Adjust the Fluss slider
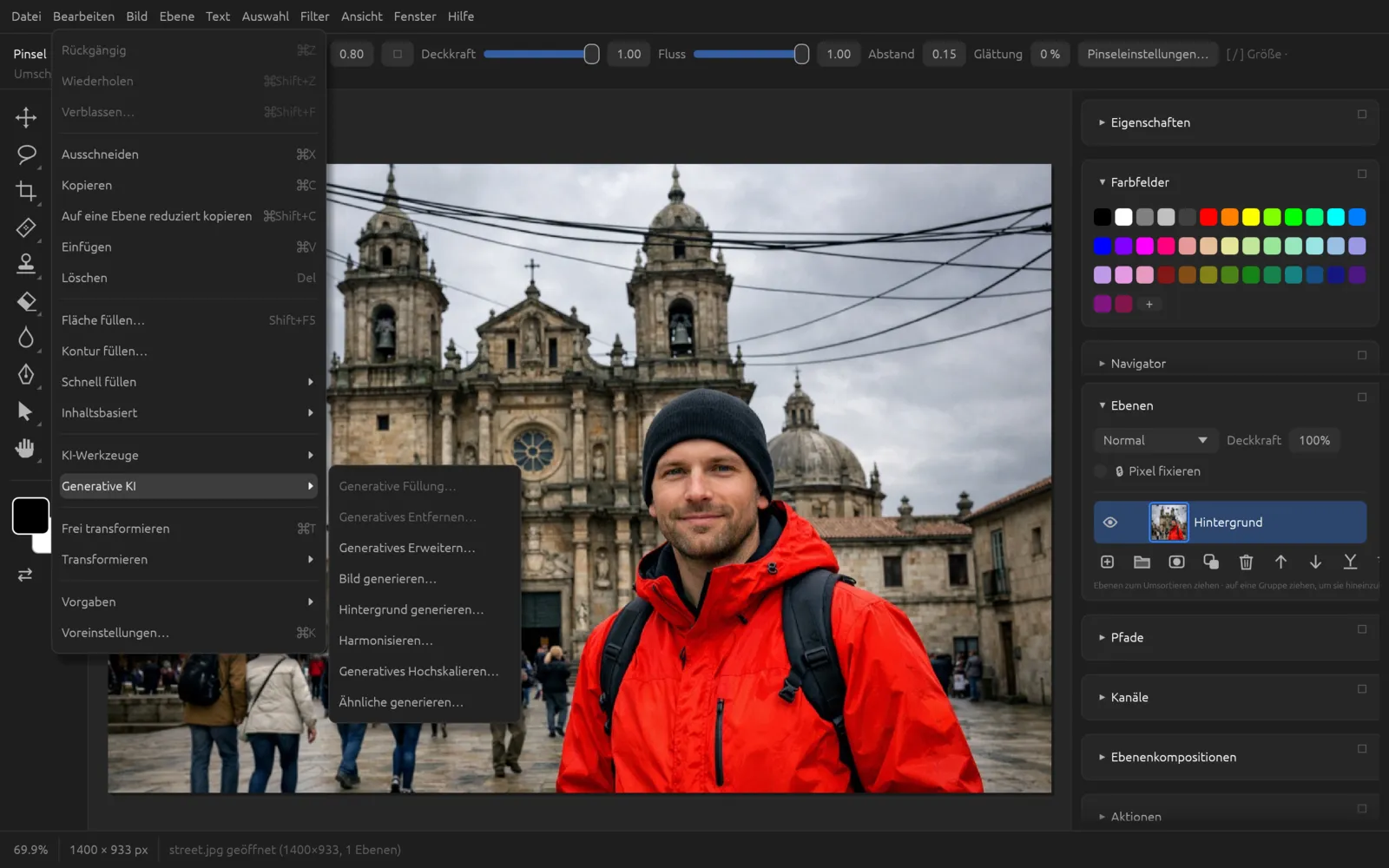The image size is (1389, 868). point(751,54)
